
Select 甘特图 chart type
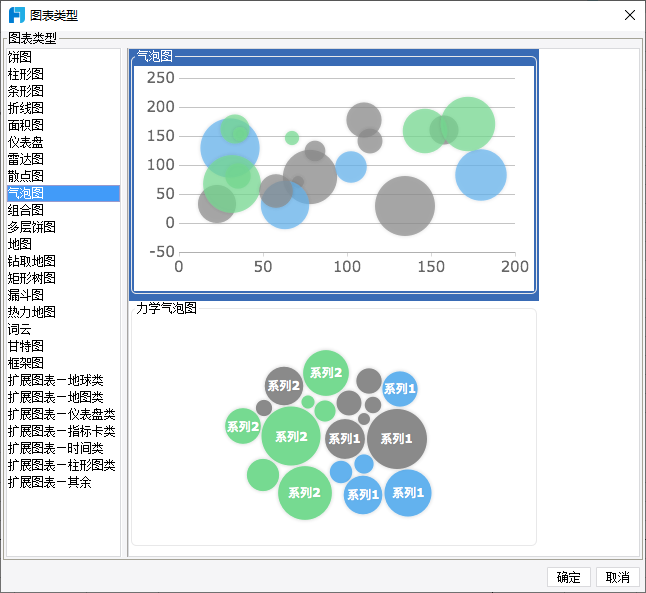pos(63,346)
